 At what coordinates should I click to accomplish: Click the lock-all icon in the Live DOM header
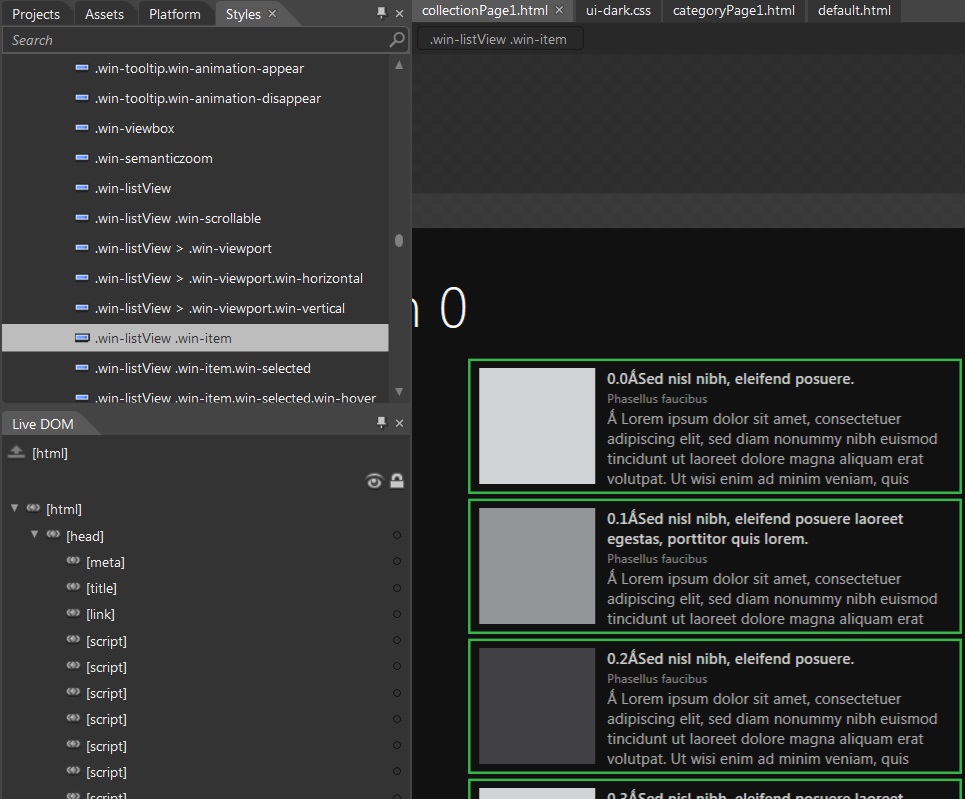tap(397, 481)
